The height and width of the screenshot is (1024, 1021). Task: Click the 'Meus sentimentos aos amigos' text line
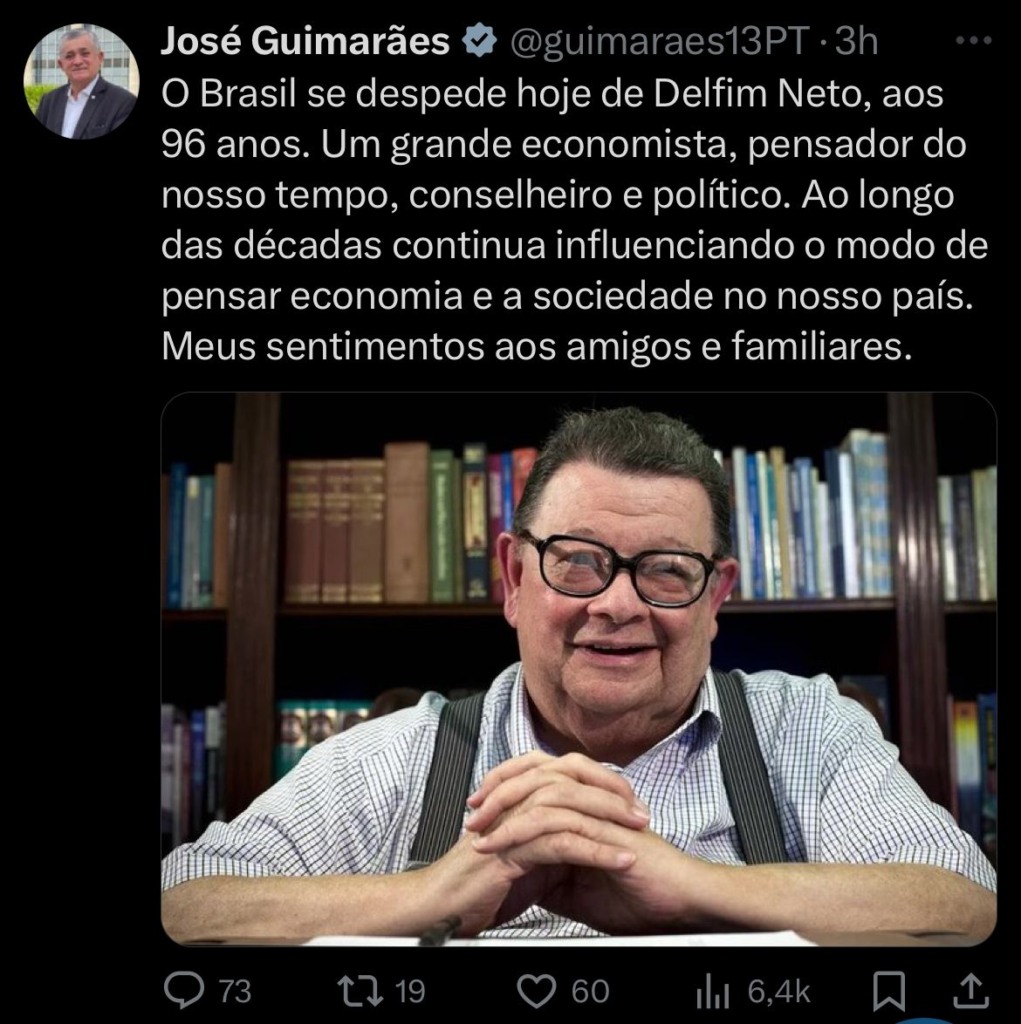click(536, 346)
